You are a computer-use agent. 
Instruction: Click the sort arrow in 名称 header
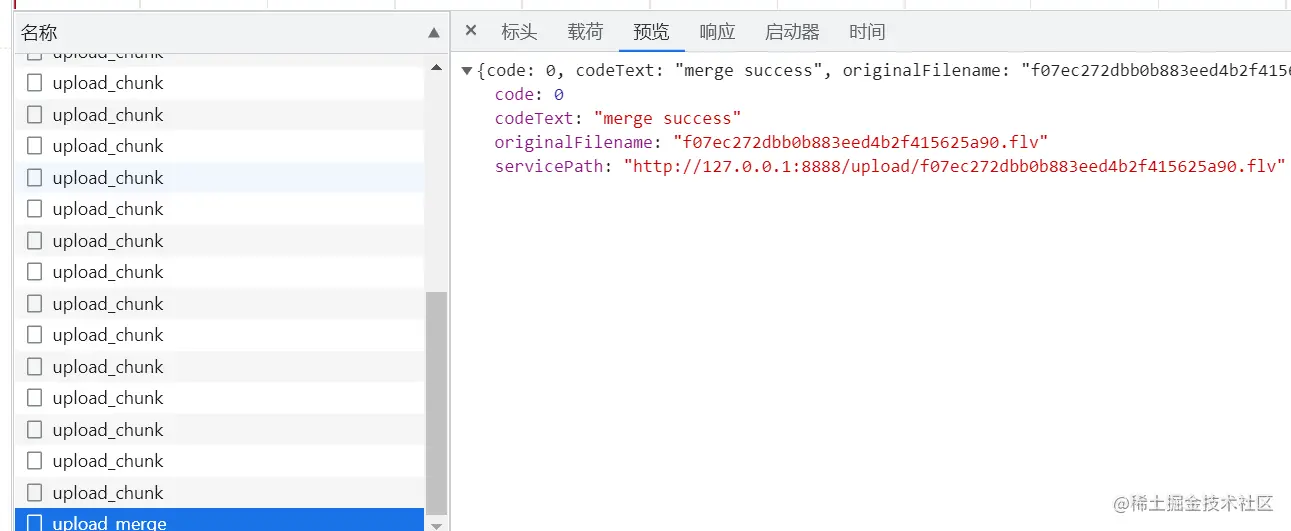pos(434,33)
